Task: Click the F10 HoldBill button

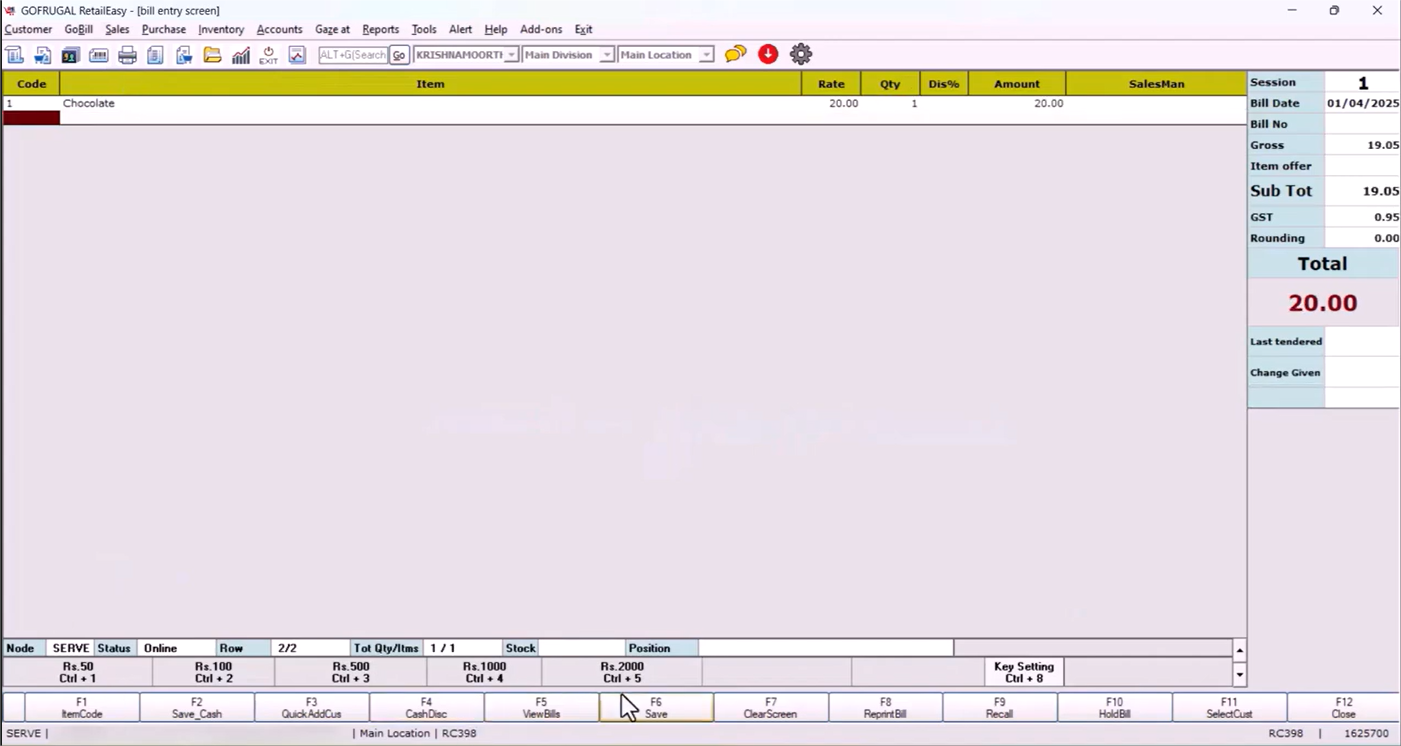Action: click(x=1115, y=708)
